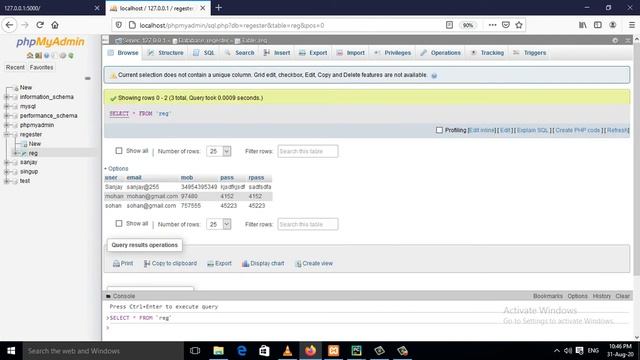The height and width of the screenshot is (360, 640).
Task: Open the Search tab
Action: click(x=240, y=53)
